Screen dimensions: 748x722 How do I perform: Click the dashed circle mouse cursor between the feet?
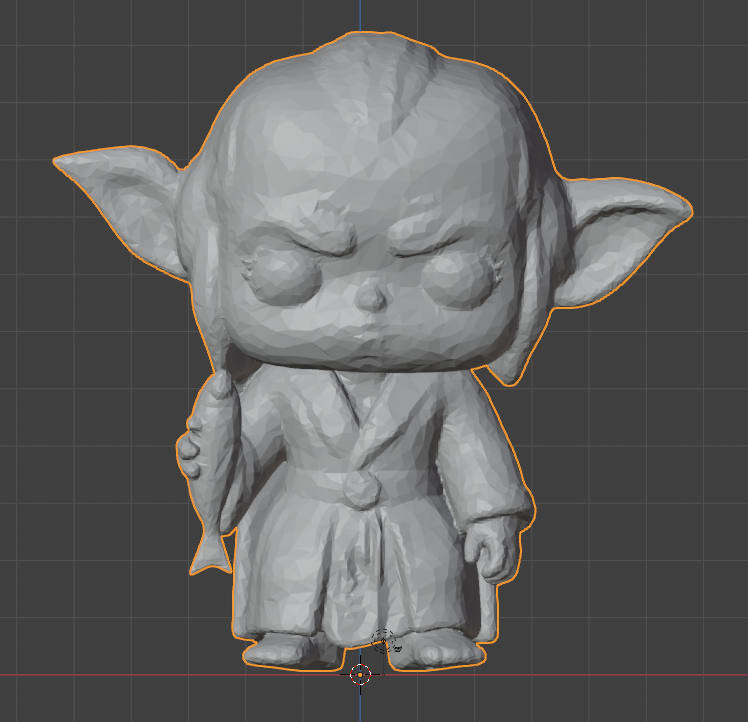click(383, 641)
